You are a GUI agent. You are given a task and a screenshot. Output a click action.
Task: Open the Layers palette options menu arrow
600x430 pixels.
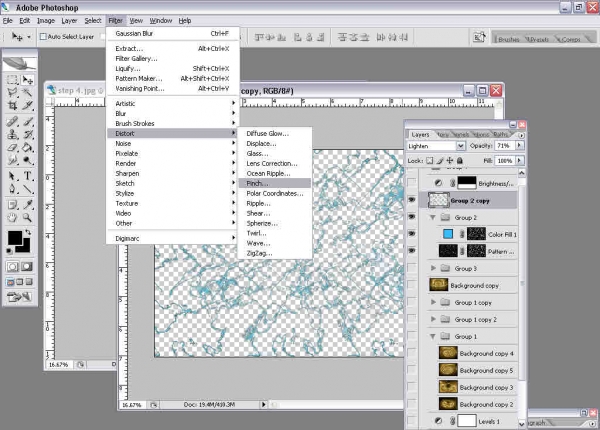[x=521, y=135]
